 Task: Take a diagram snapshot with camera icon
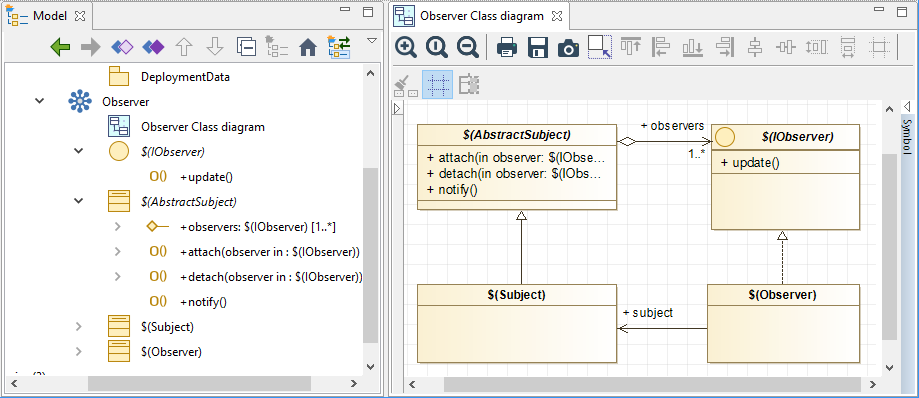(568, 48)
